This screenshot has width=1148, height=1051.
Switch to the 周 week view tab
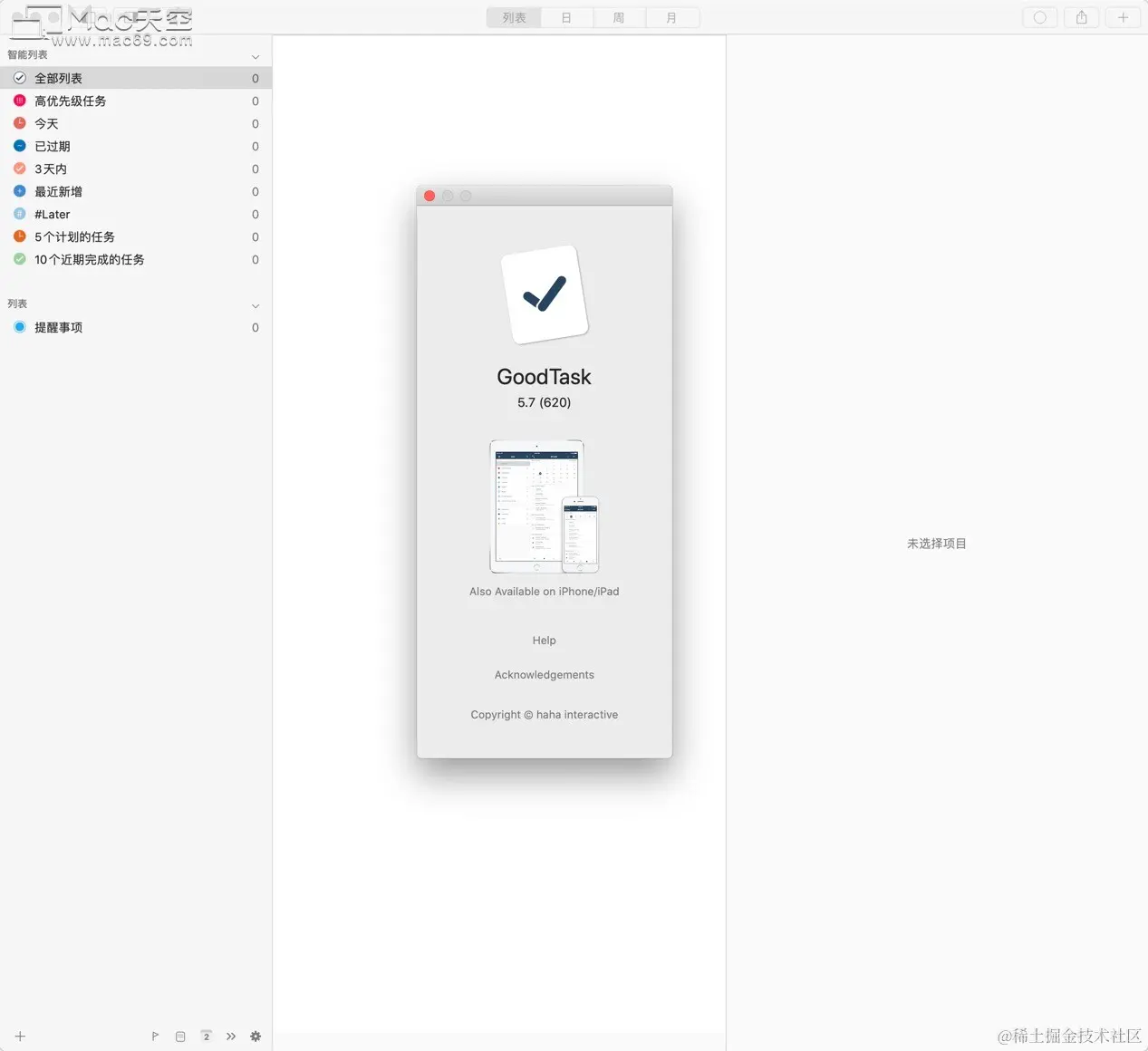619,17
